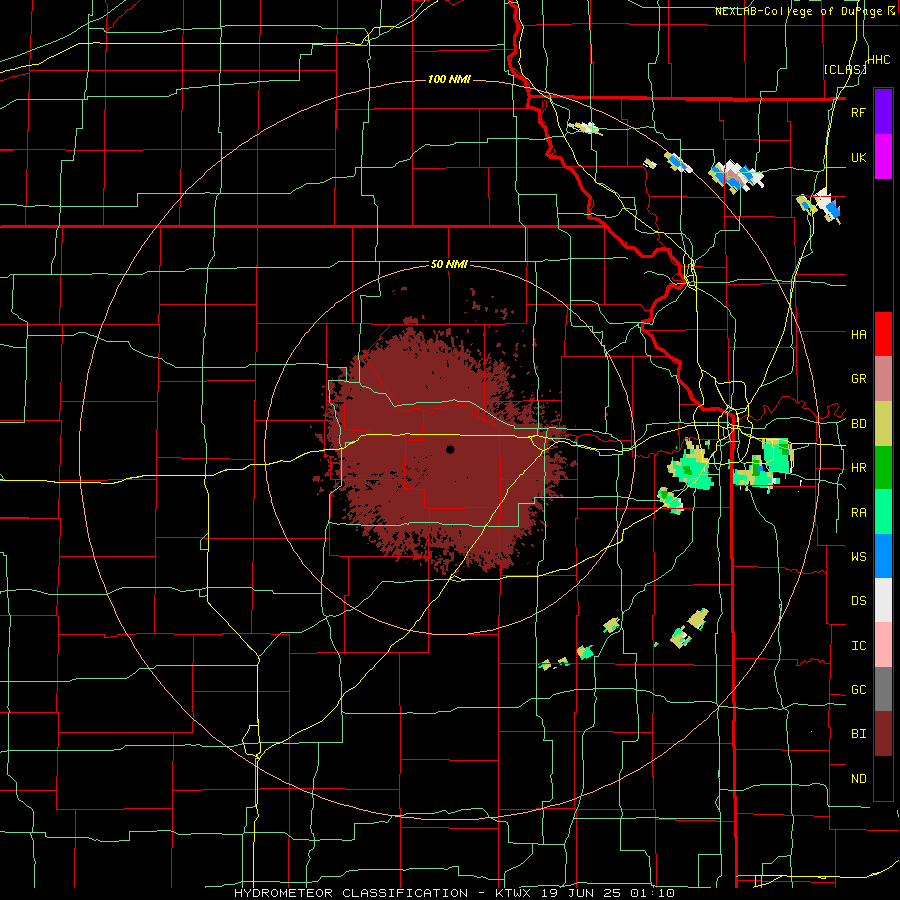Image resolution: width=900 pixels, height=900 pixels.
Task: Click the BD olive legend swatch
Action: pyautogui.click(x=883, y=424)
